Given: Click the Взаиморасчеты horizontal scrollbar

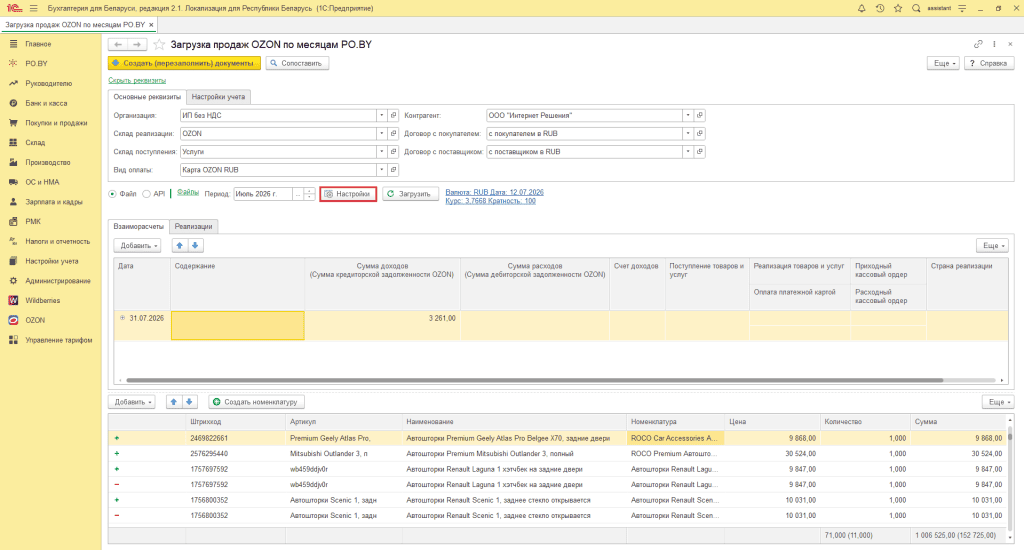Looking at the screenshot, I should [x=534, y=380].
